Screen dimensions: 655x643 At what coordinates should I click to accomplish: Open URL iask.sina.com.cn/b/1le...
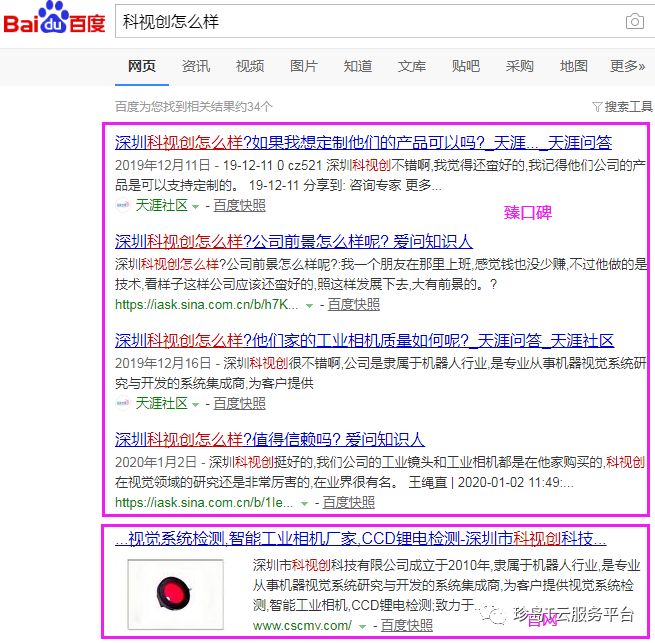click(204, 503)
